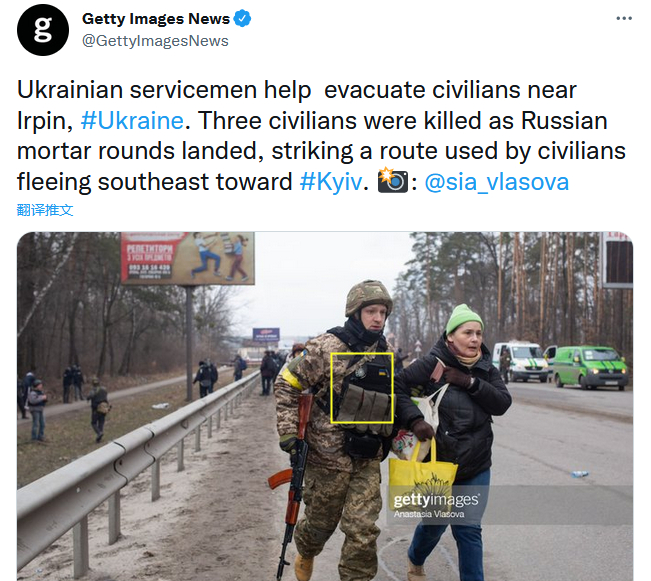Image resolution: width=651 pixels, height=581 pixels.
Task: Open the @GettyImagesNews handle link
Action: pyautogui.click(x=155, y=41)
